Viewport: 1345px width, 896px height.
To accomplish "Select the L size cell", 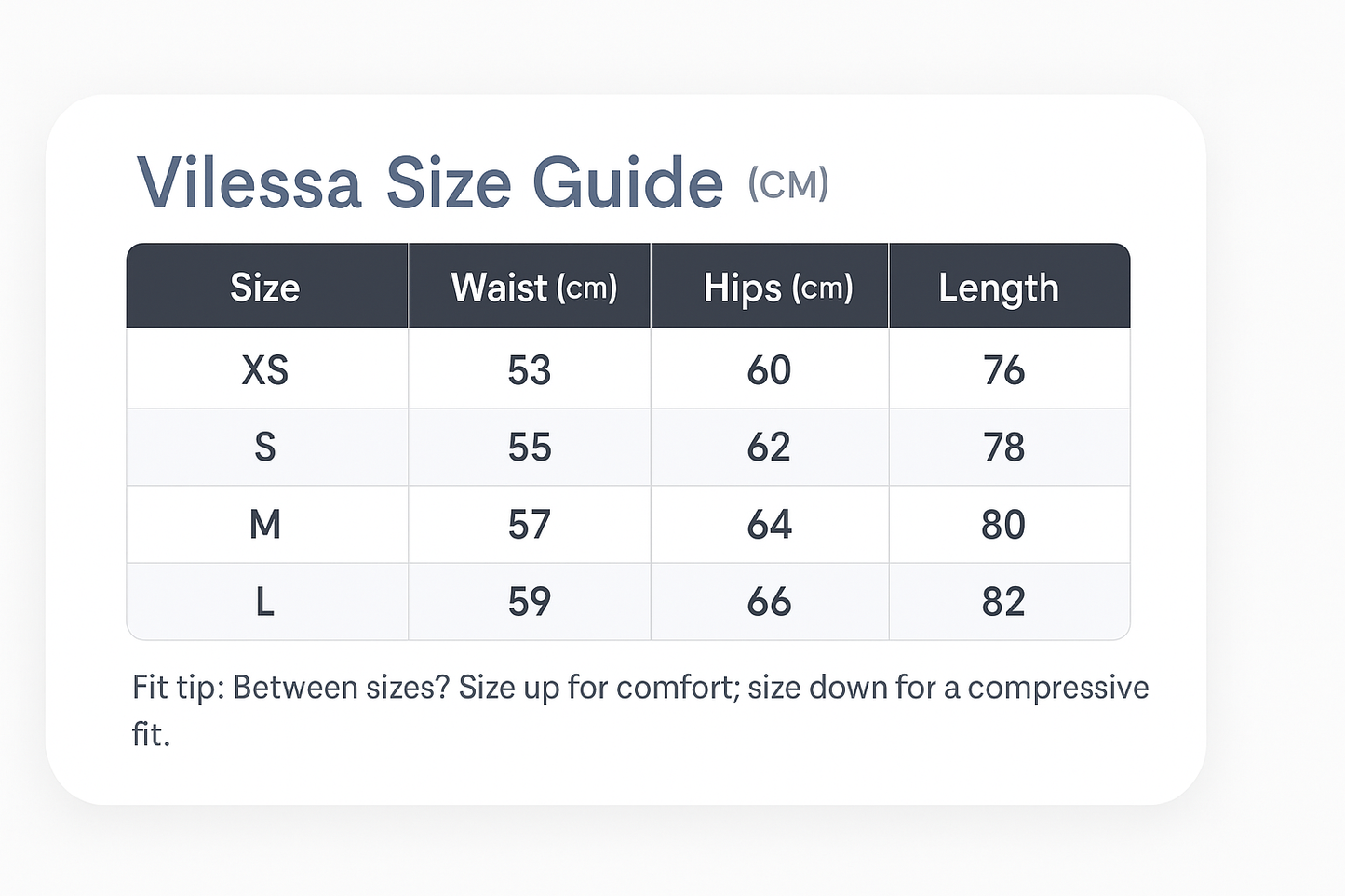I will 265,602.
